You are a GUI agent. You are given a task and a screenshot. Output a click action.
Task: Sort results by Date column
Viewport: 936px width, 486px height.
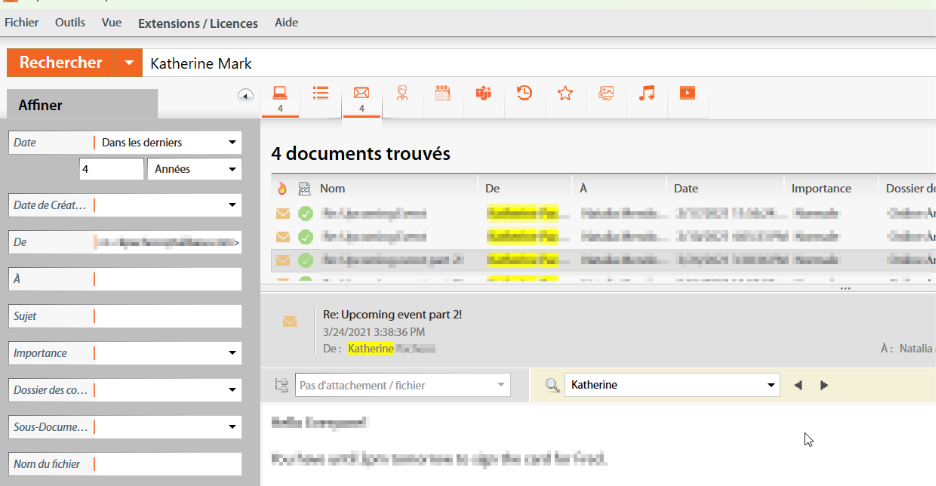point(686,188)
